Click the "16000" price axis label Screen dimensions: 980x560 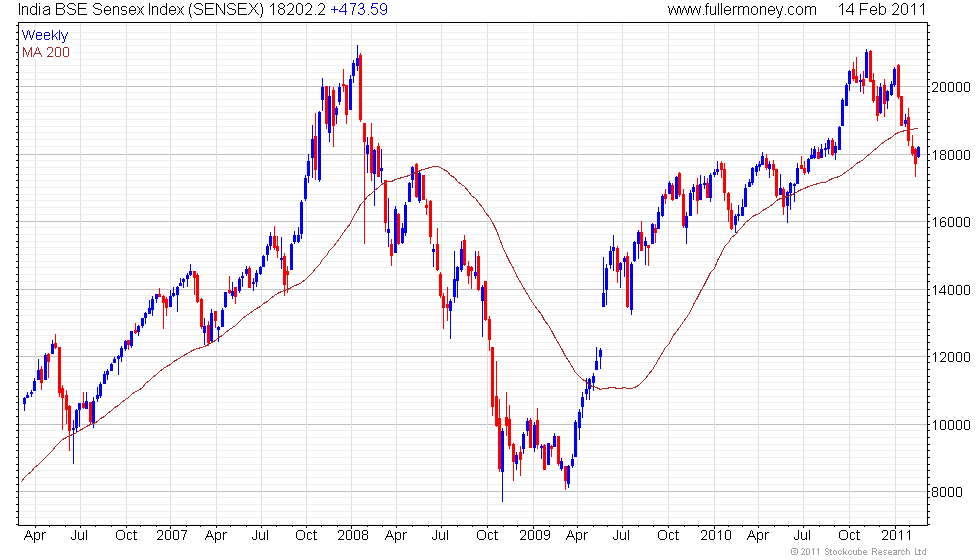[x=951, y=222]
